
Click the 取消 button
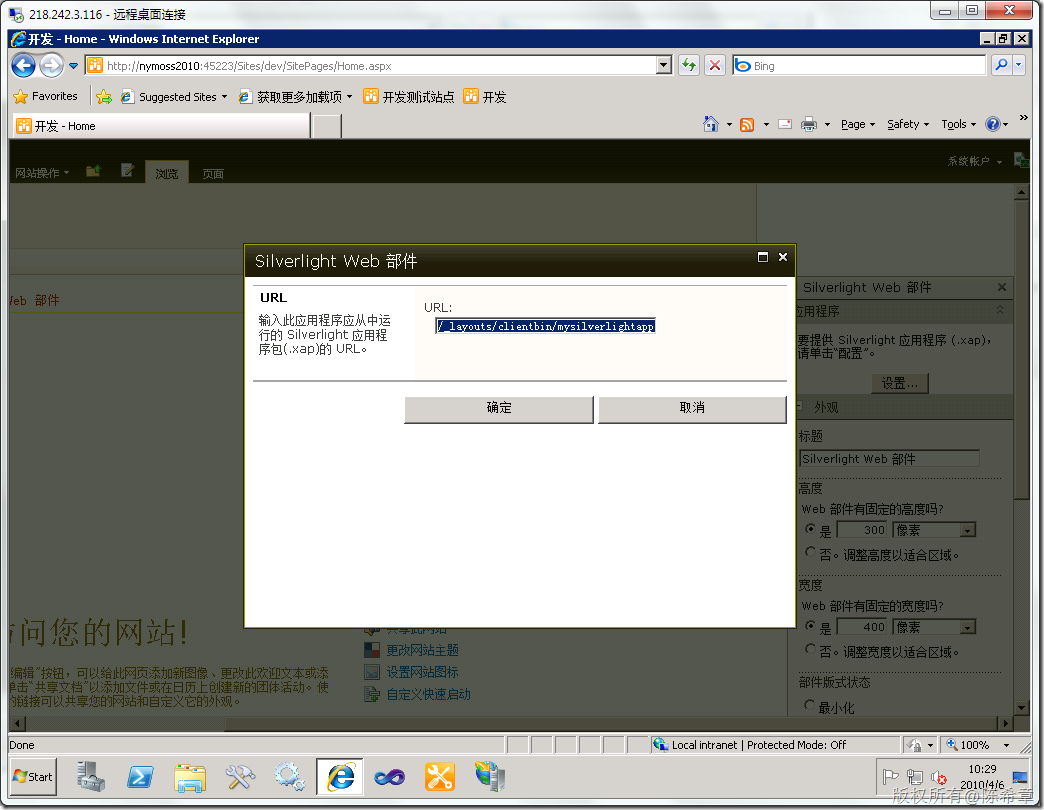(x=692, y=409)
